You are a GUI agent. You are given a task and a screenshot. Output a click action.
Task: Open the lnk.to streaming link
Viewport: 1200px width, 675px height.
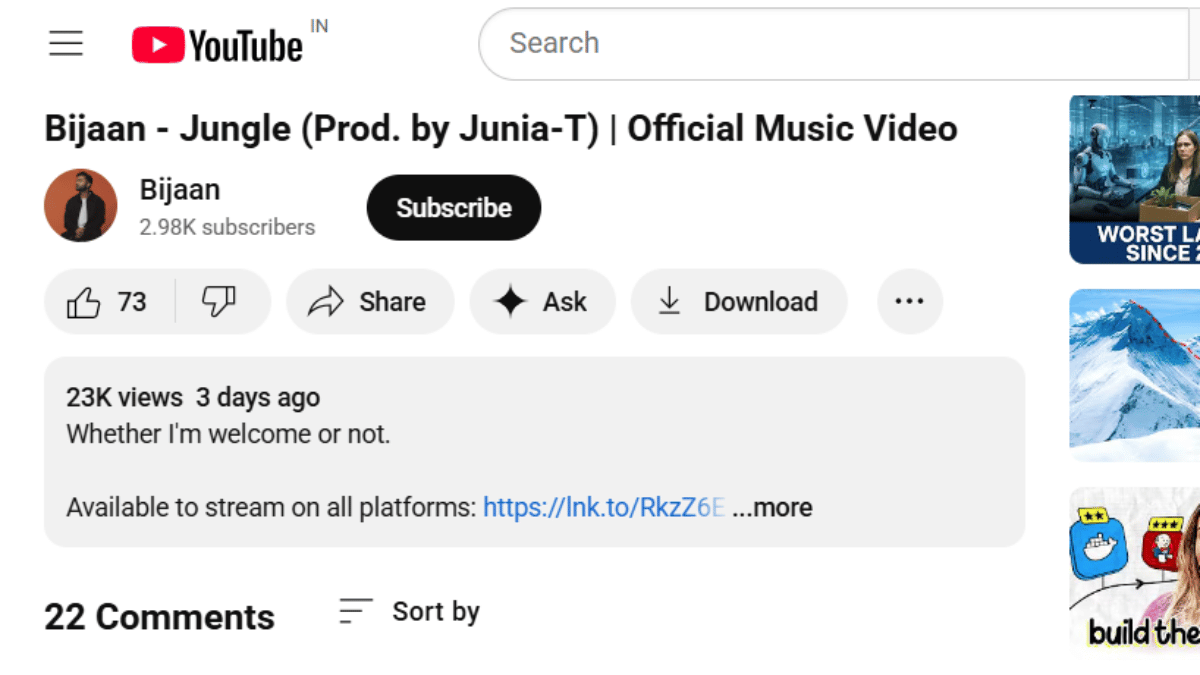(x=603, y=508)
